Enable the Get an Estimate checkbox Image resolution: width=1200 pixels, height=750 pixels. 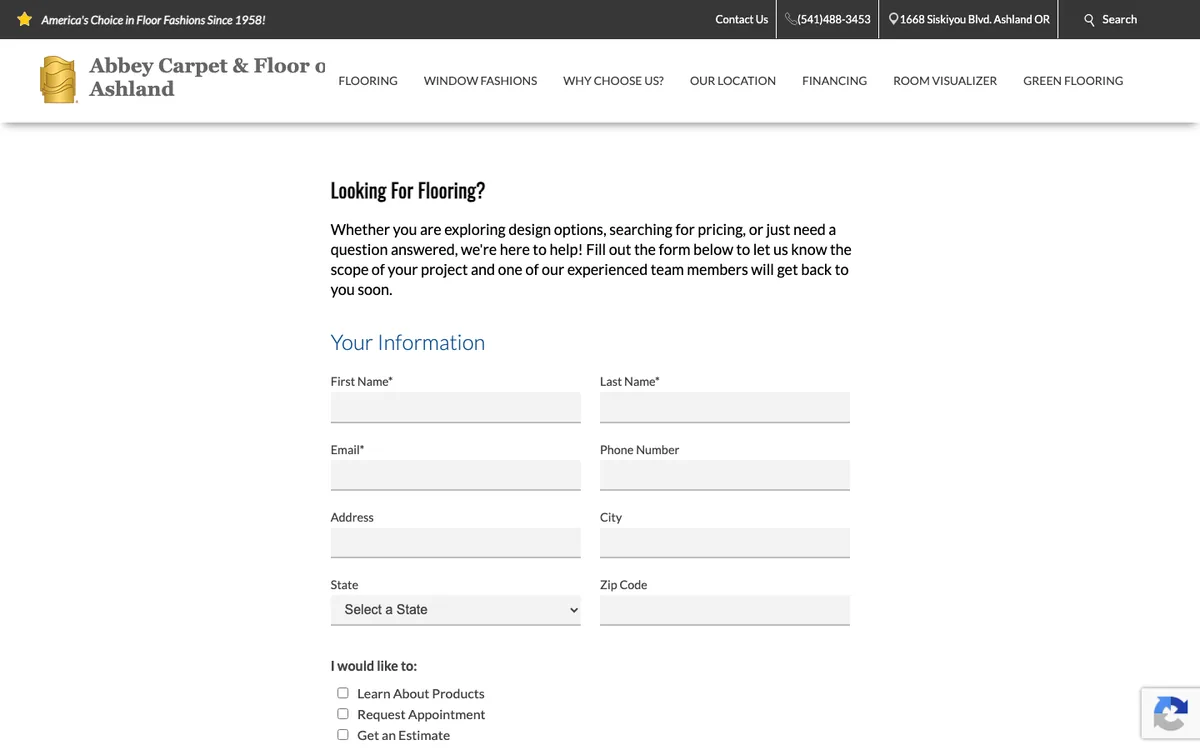pyautogui.click(x=343, y=735)
